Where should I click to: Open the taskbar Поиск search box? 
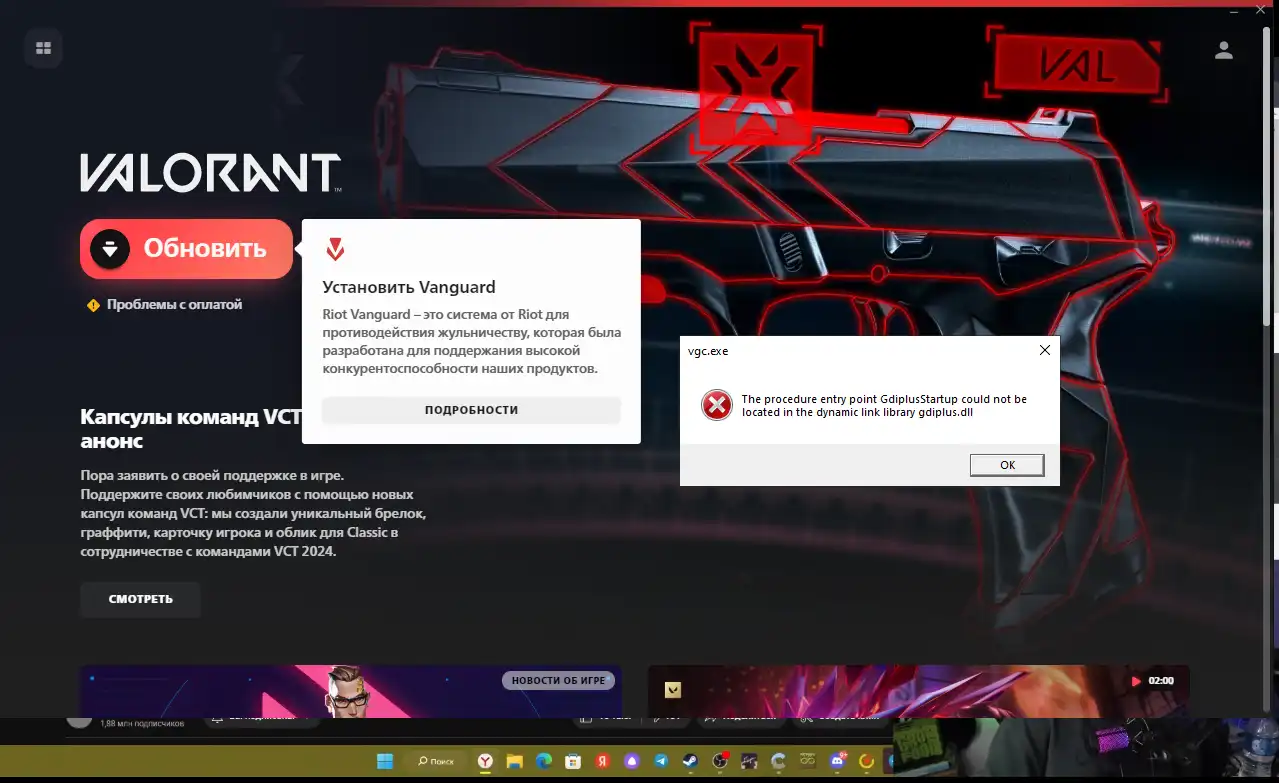[x=436, y=761]
